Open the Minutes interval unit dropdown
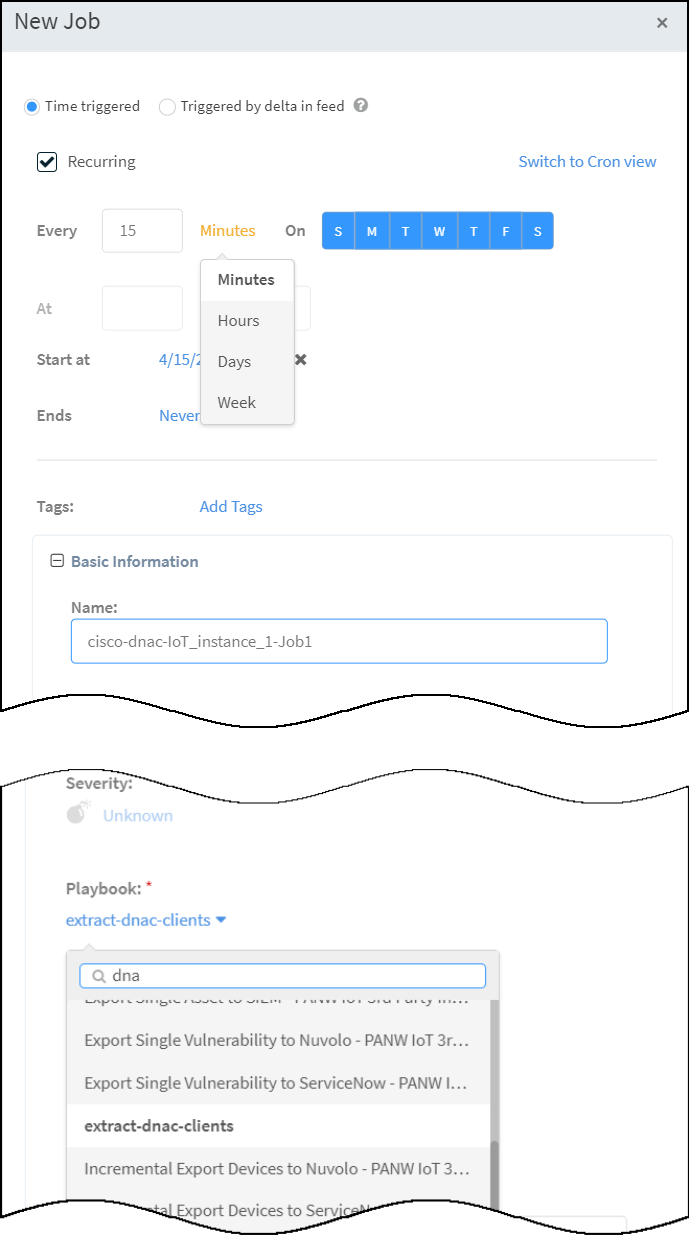The image size is (689, 1236). (x=227, y=230)
